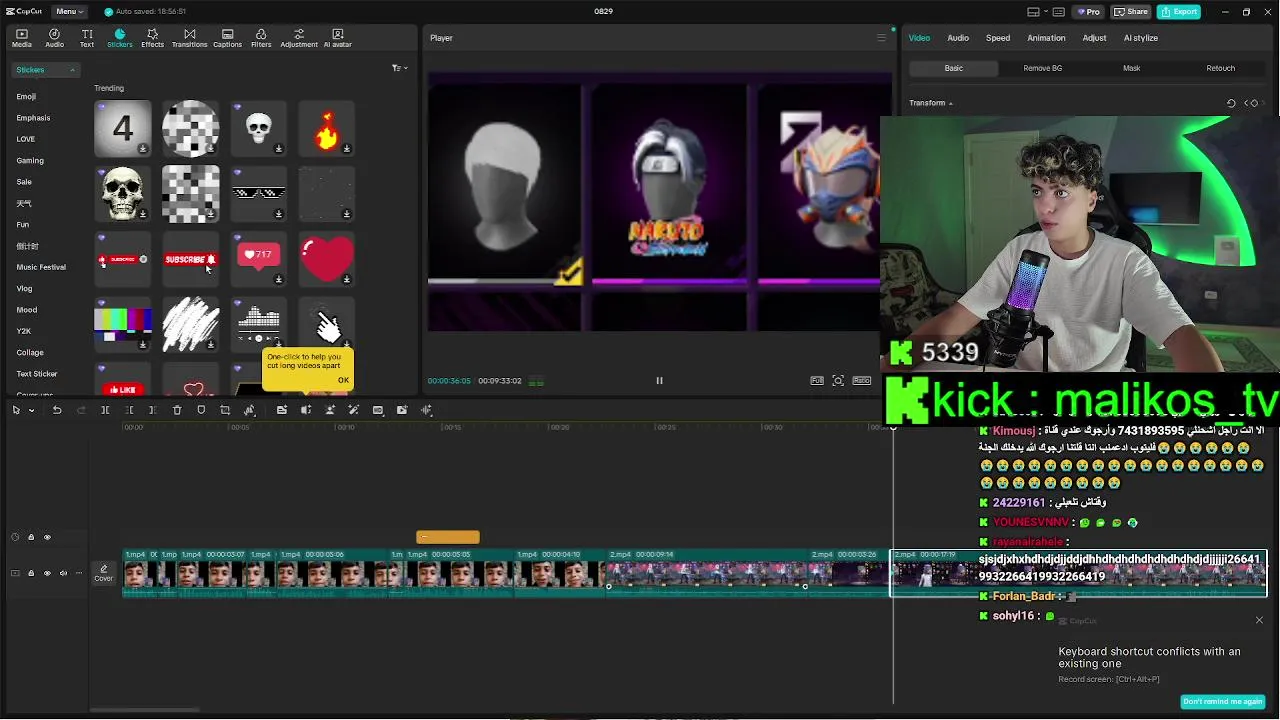Open the Transitions panel
Screen dimensions: 1280x720
tap(189, 38)
